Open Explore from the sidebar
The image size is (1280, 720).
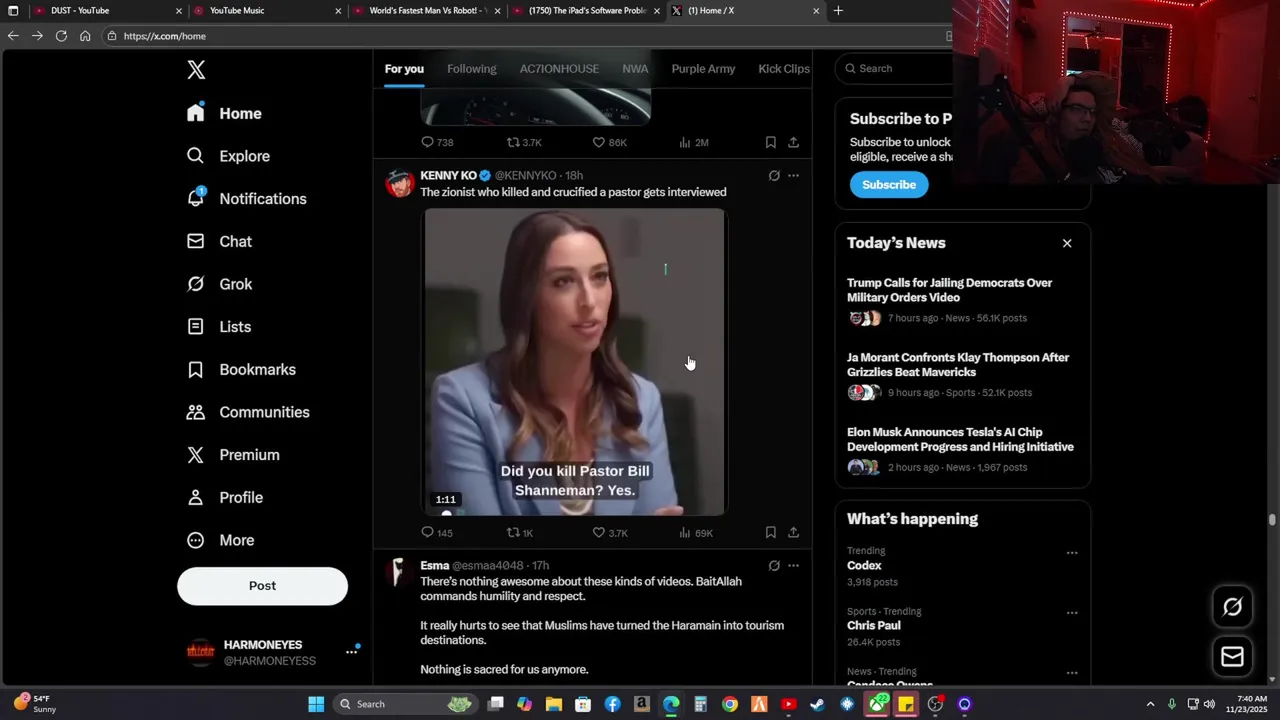tap(228, 156)
